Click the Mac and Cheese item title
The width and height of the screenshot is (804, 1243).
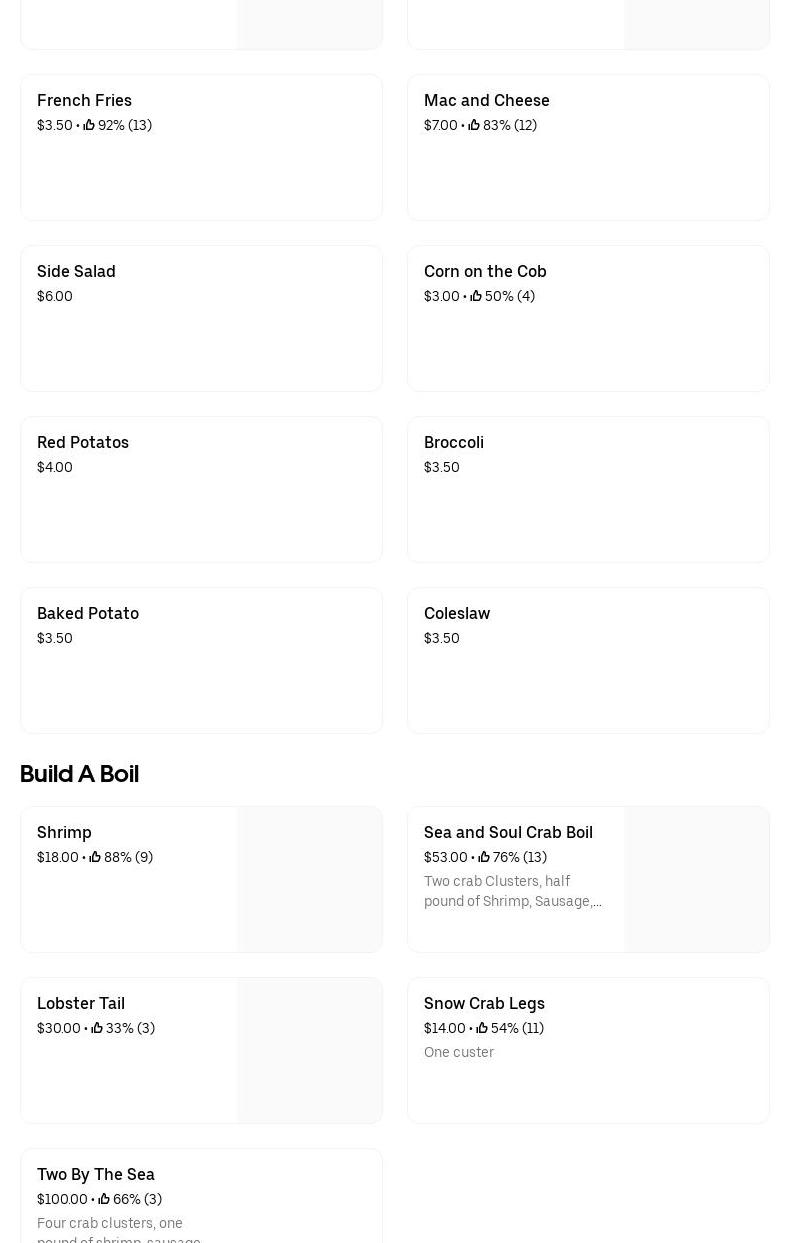pyautogui.click(x=487, y=100)
